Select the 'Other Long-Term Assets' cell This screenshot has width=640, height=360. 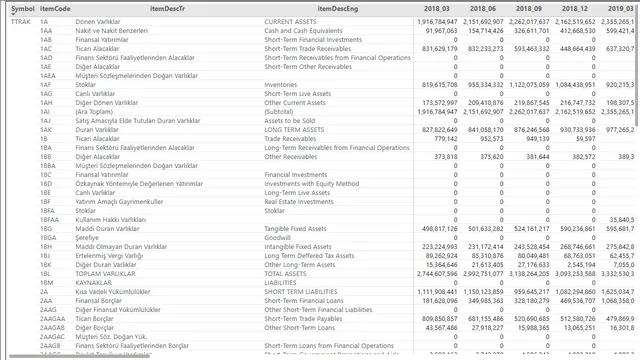pyautogui.click(x=300, y=264)
